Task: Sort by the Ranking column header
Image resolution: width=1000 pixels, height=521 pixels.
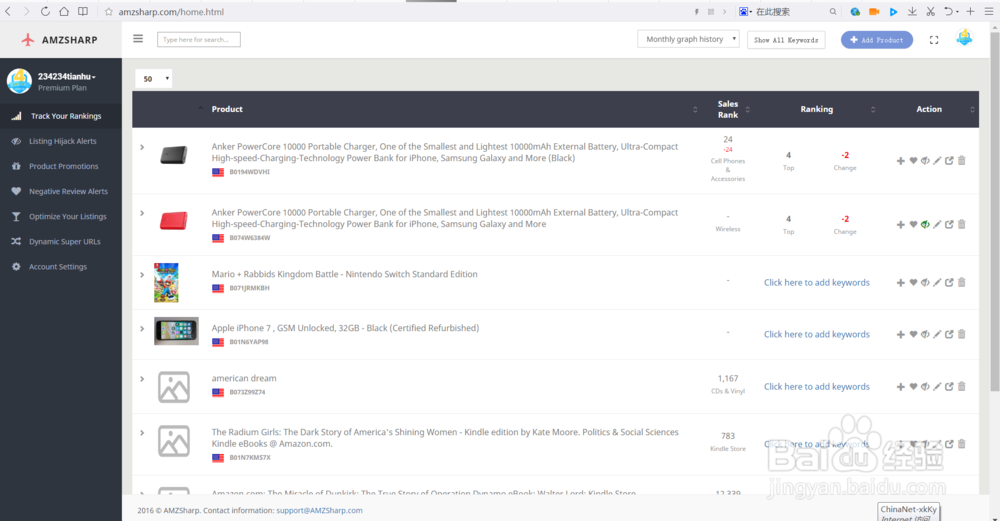Action: click(817, 109)
